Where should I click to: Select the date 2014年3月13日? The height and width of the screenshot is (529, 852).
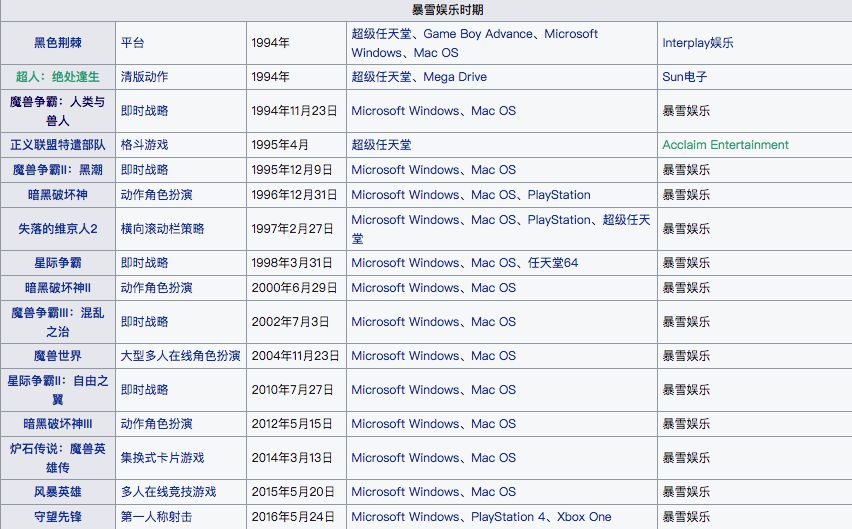coord(292,458)
